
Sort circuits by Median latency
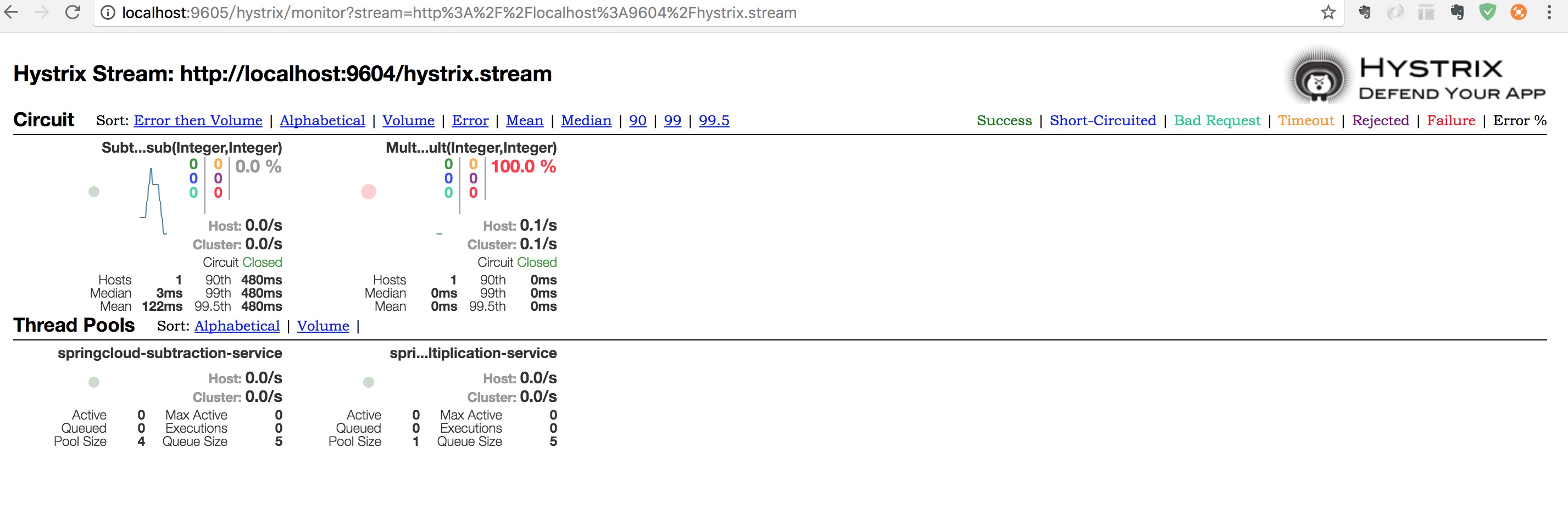point(586,120)
